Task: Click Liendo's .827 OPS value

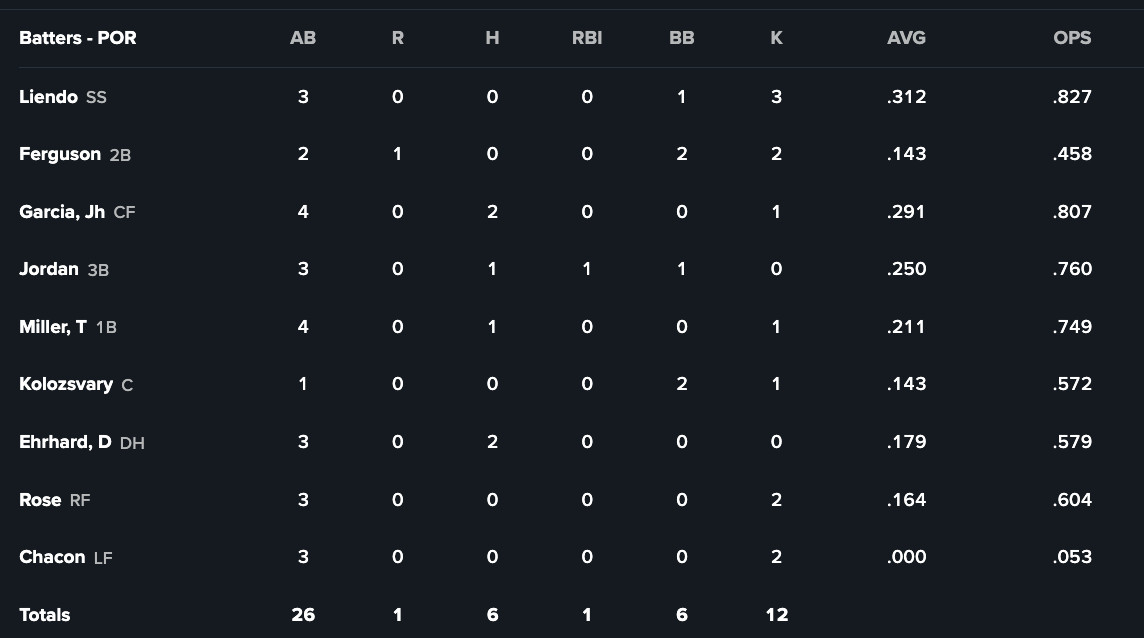Action: click(x=1072, y=97)
